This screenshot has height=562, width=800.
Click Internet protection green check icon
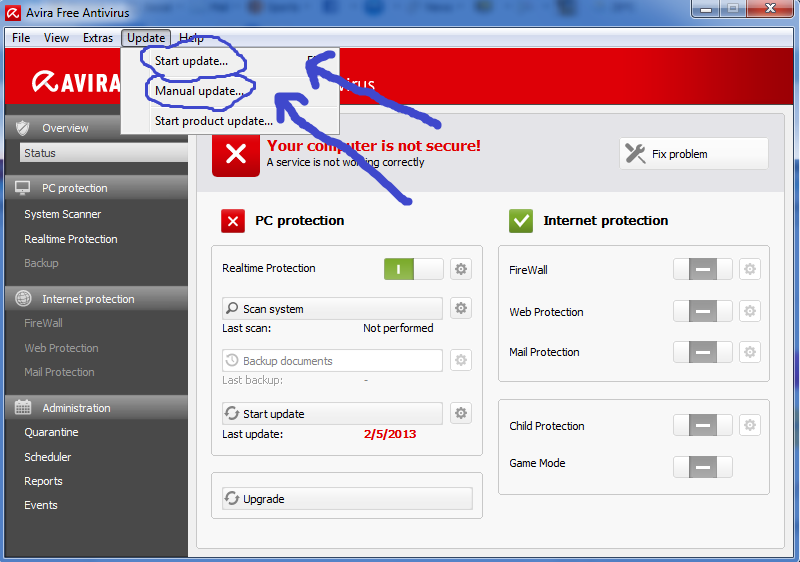coord(521,221)
